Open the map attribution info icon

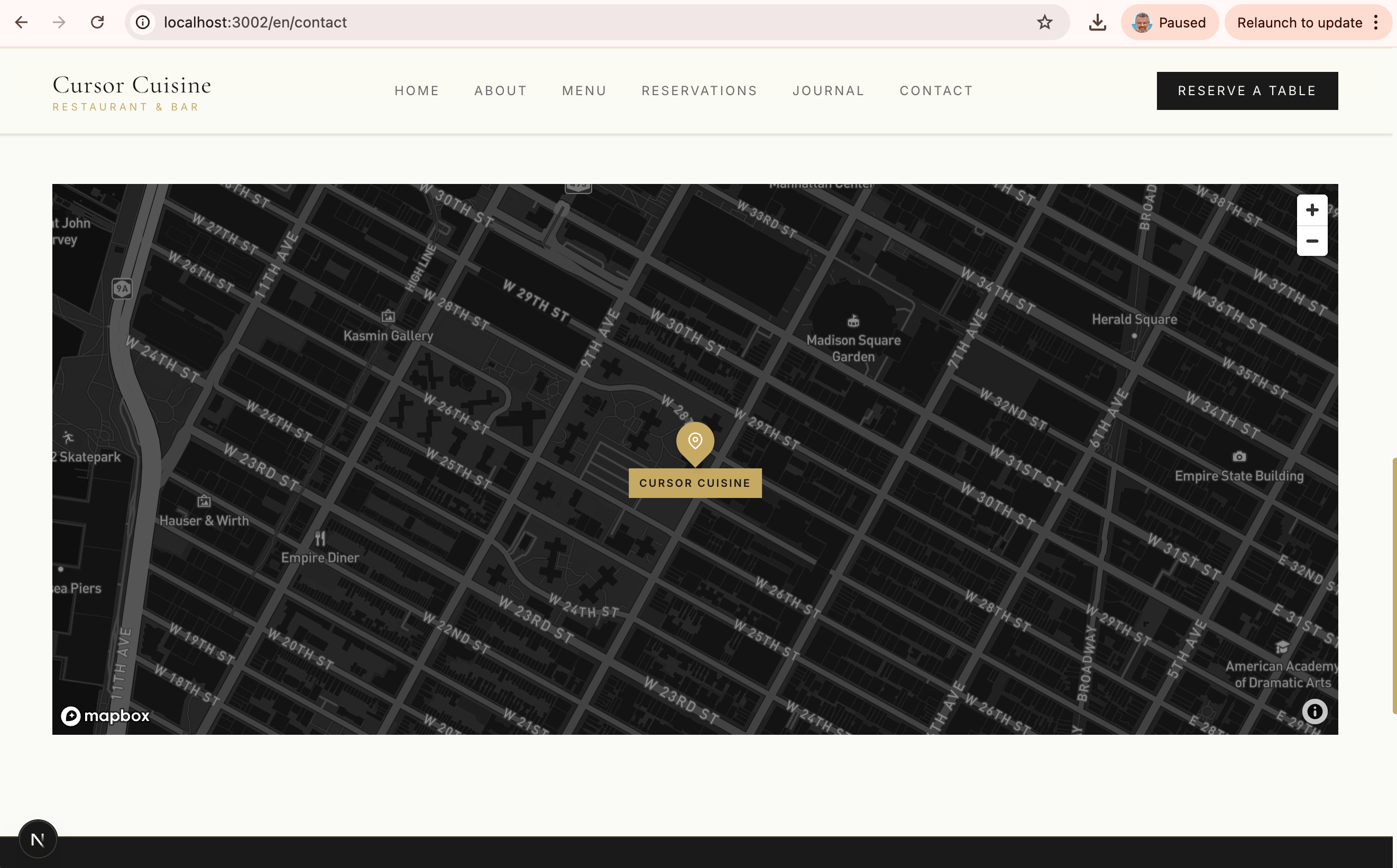point(1315,712)
